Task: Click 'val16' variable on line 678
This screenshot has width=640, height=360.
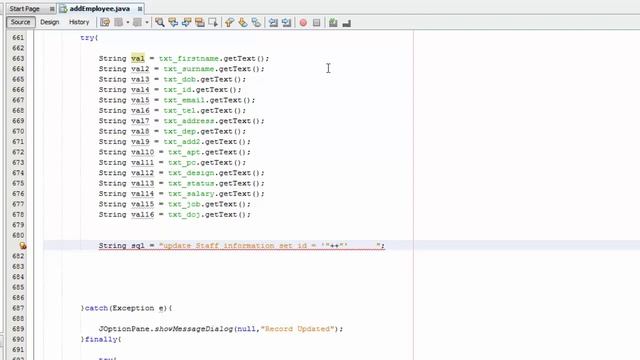Action: pyautogui.click(x=142, y=215)
